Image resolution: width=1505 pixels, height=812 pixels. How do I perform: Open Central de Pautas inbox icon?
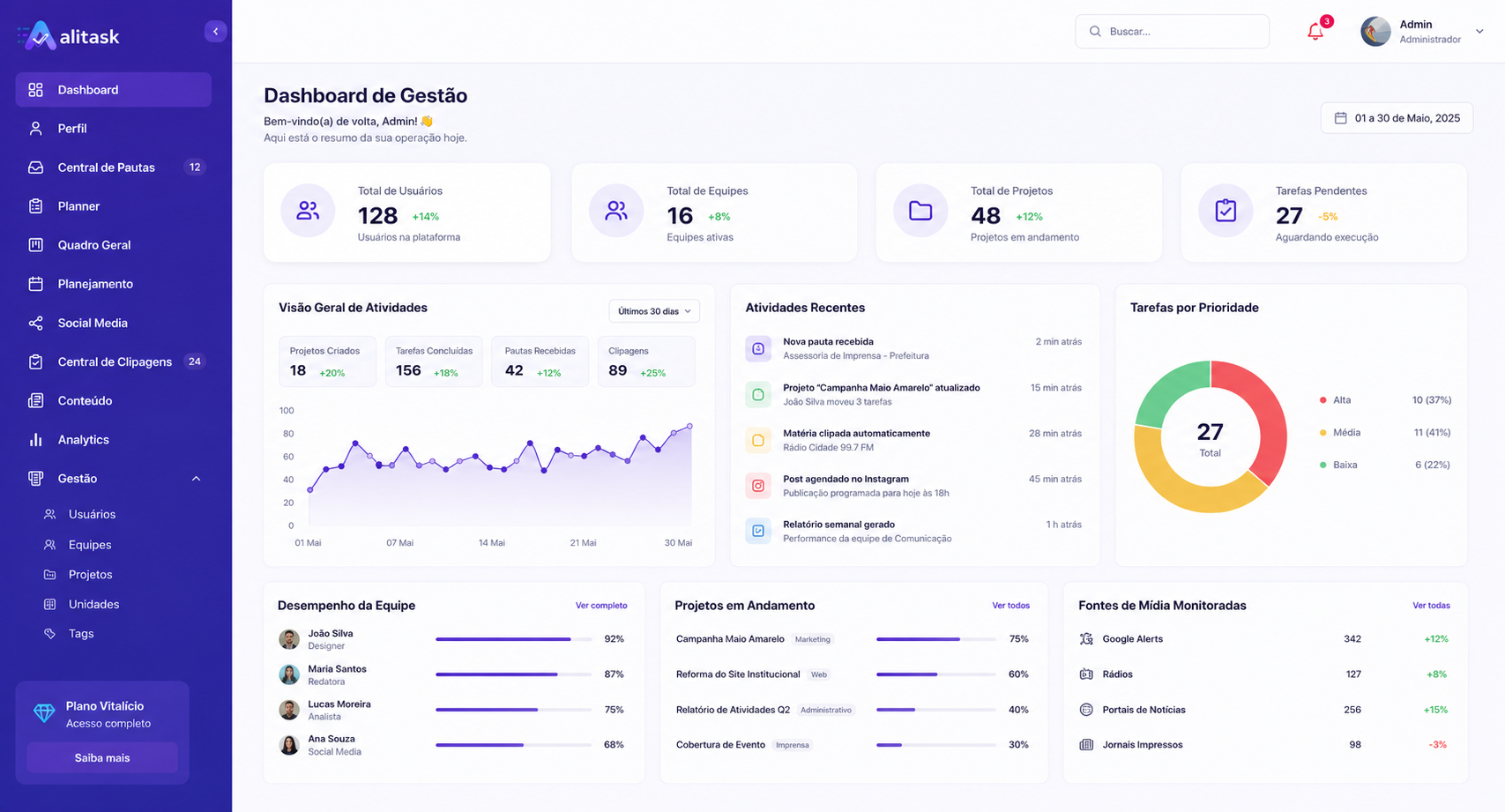click(x=35, y=168)
